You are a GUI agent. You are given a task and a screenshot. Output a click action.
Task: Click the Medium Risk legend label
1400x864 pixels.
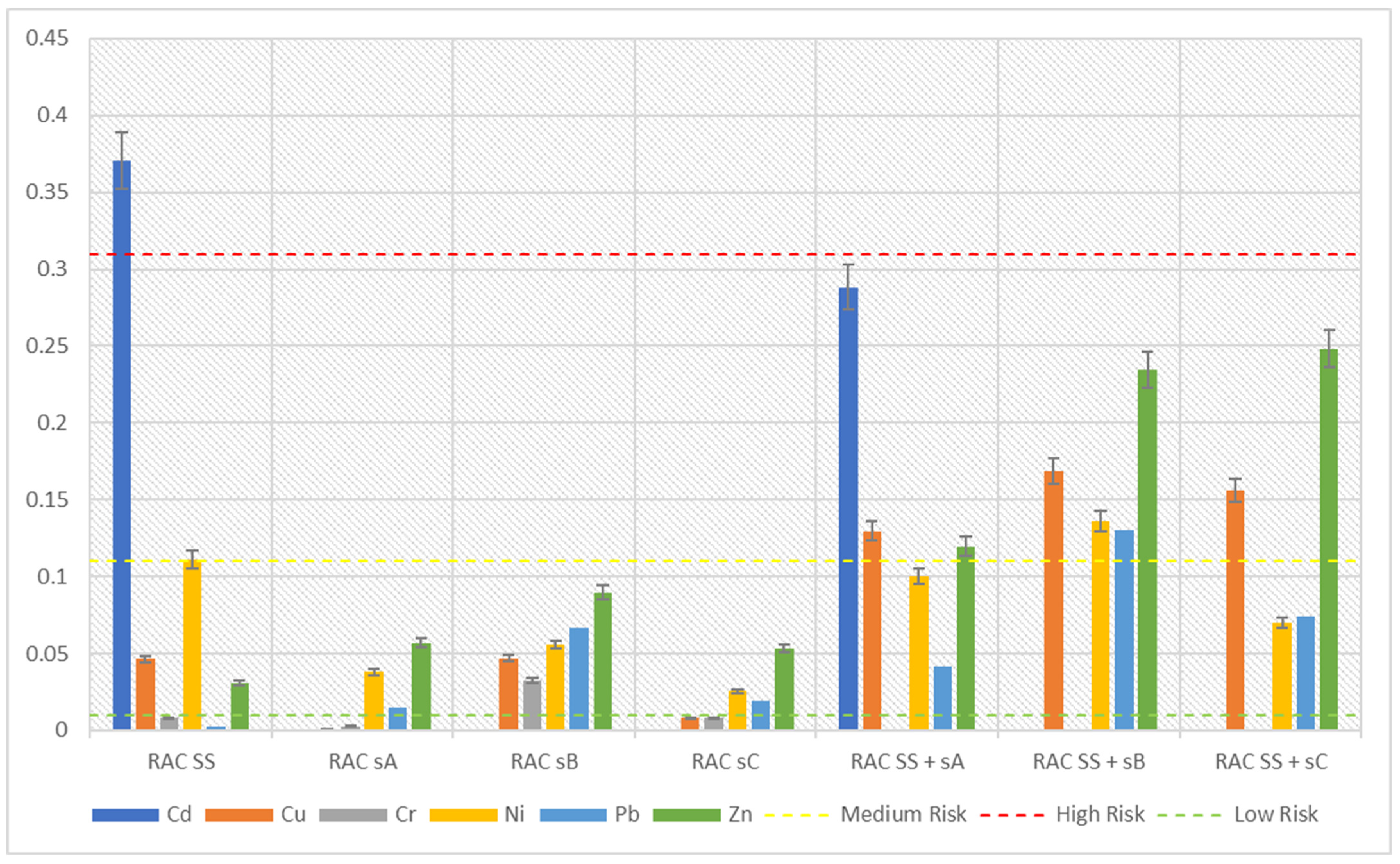tap(903, 814)
